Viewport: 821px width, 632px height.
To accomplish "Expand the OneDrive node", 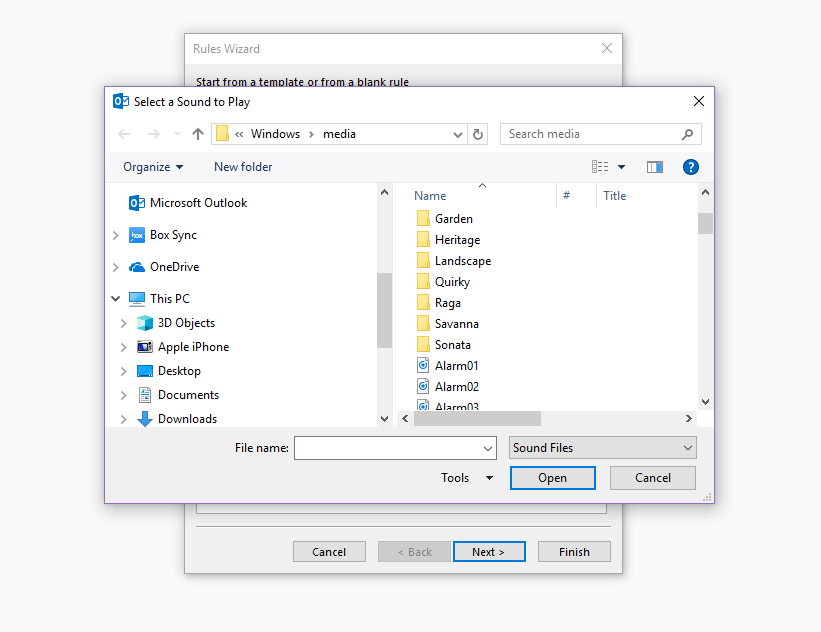I will pos(116,268).
